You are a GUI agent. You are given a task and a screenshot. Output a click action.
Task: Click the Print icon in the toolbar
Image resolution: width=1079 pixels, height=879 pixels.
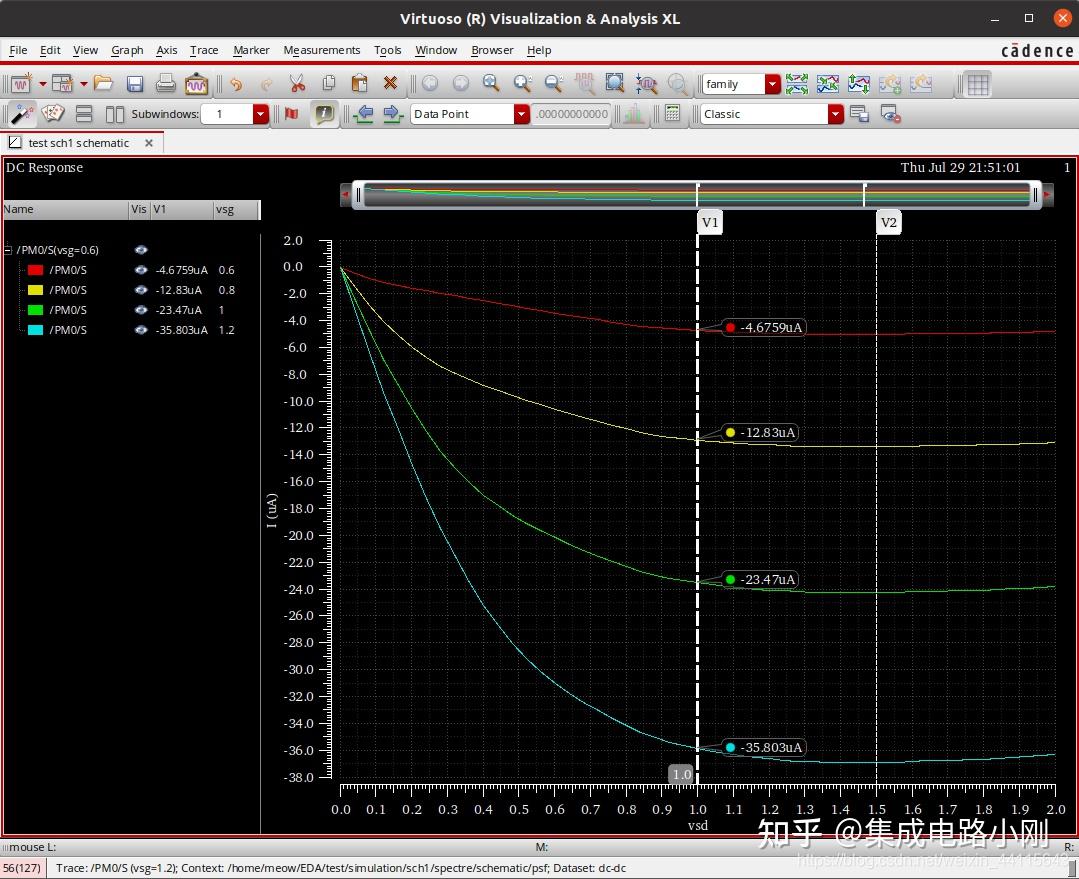pyautogui.click(x=165, y=84)
